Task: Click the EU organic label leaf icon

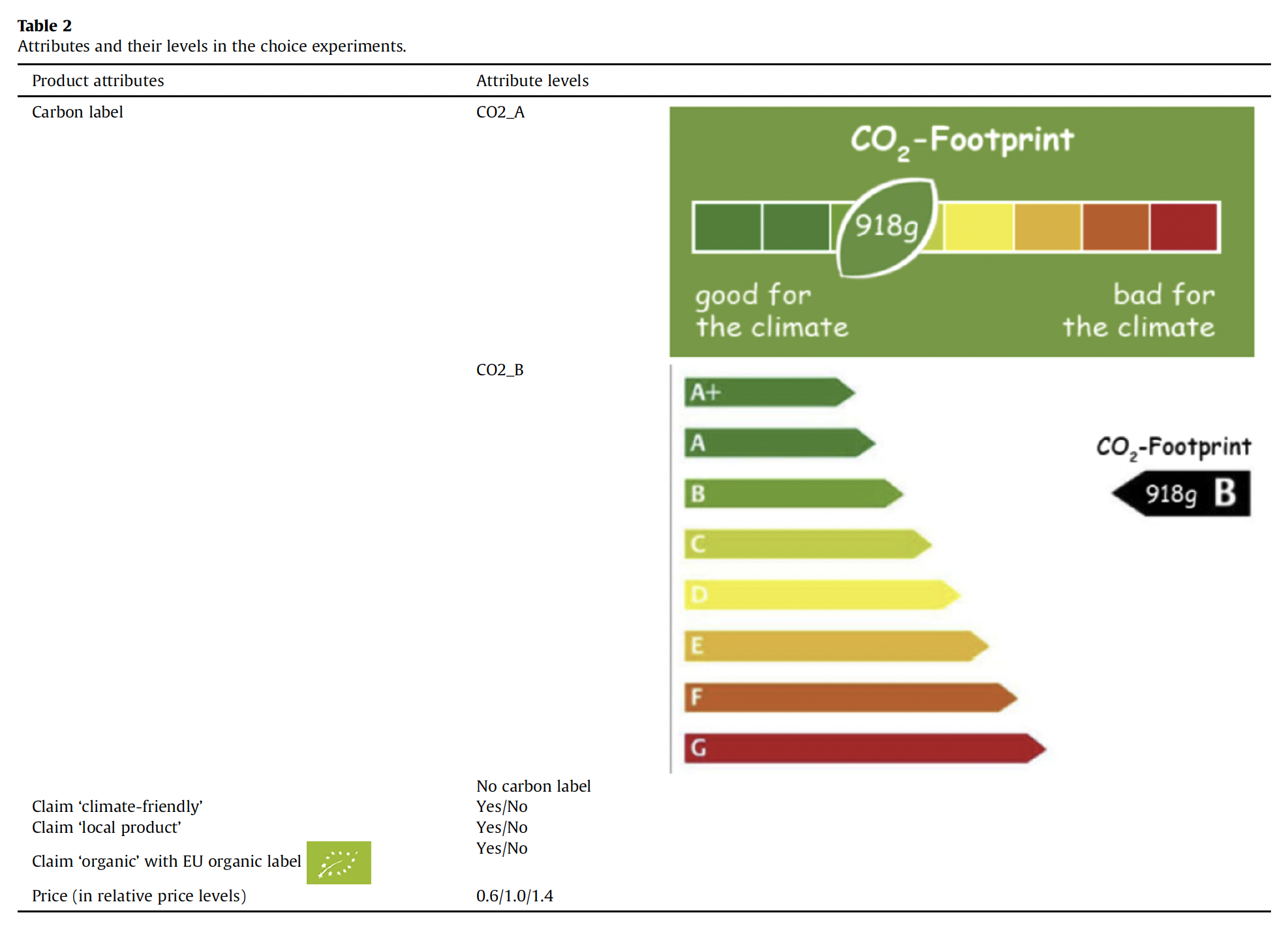Action: (339, 863)
